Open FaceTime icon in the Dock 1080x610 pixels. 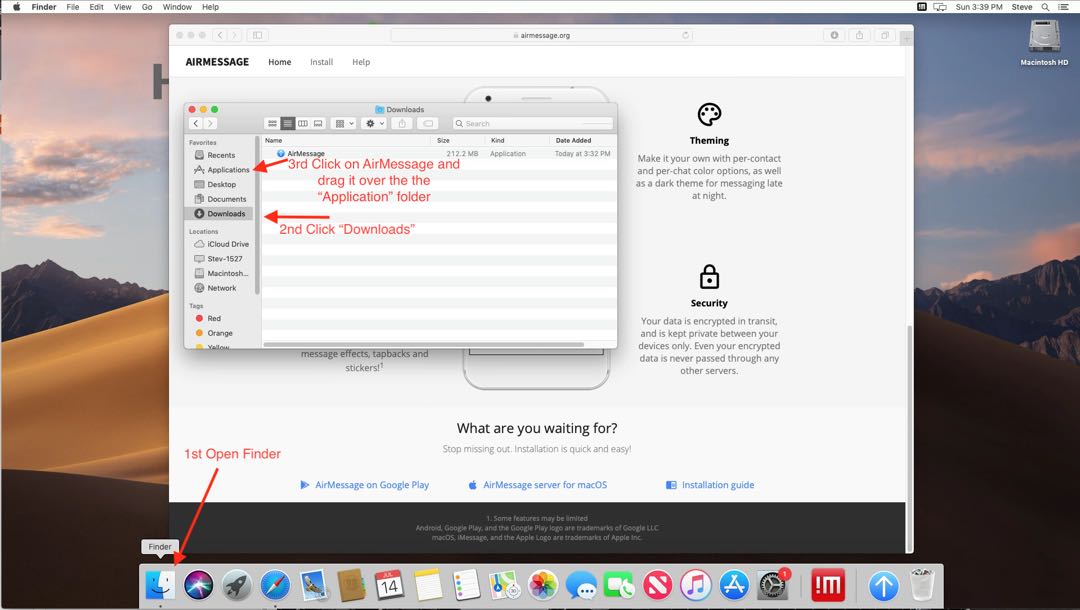(x=619, y=585)
